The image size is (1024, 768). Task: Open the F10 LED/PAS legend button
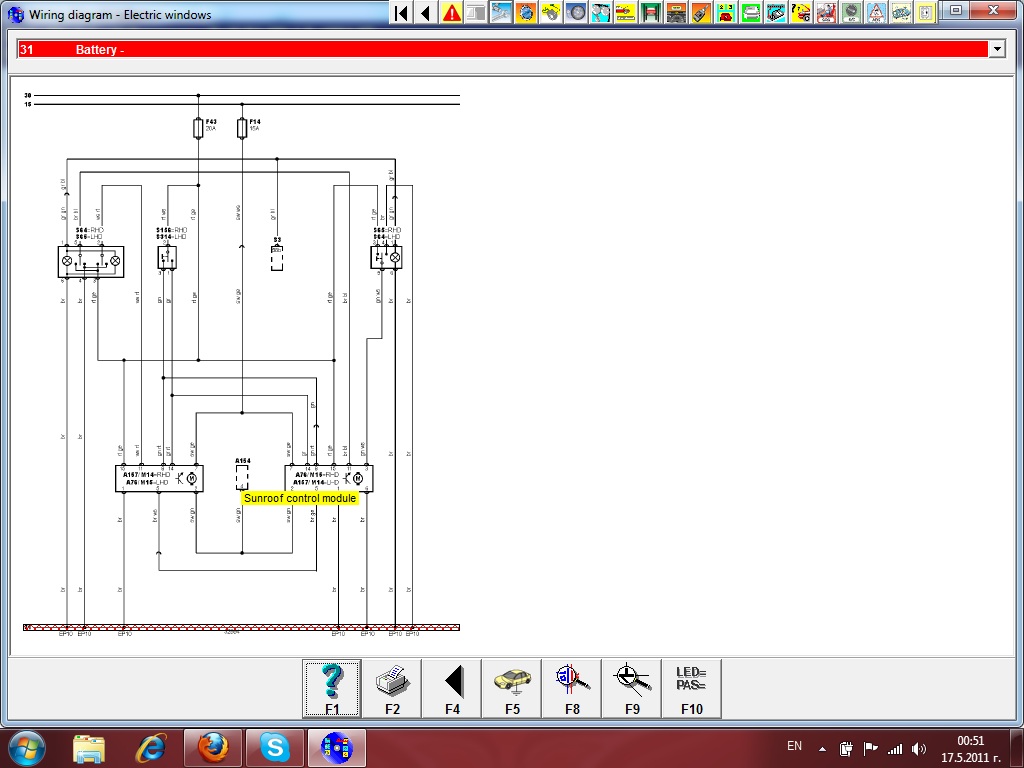point(691,688)
